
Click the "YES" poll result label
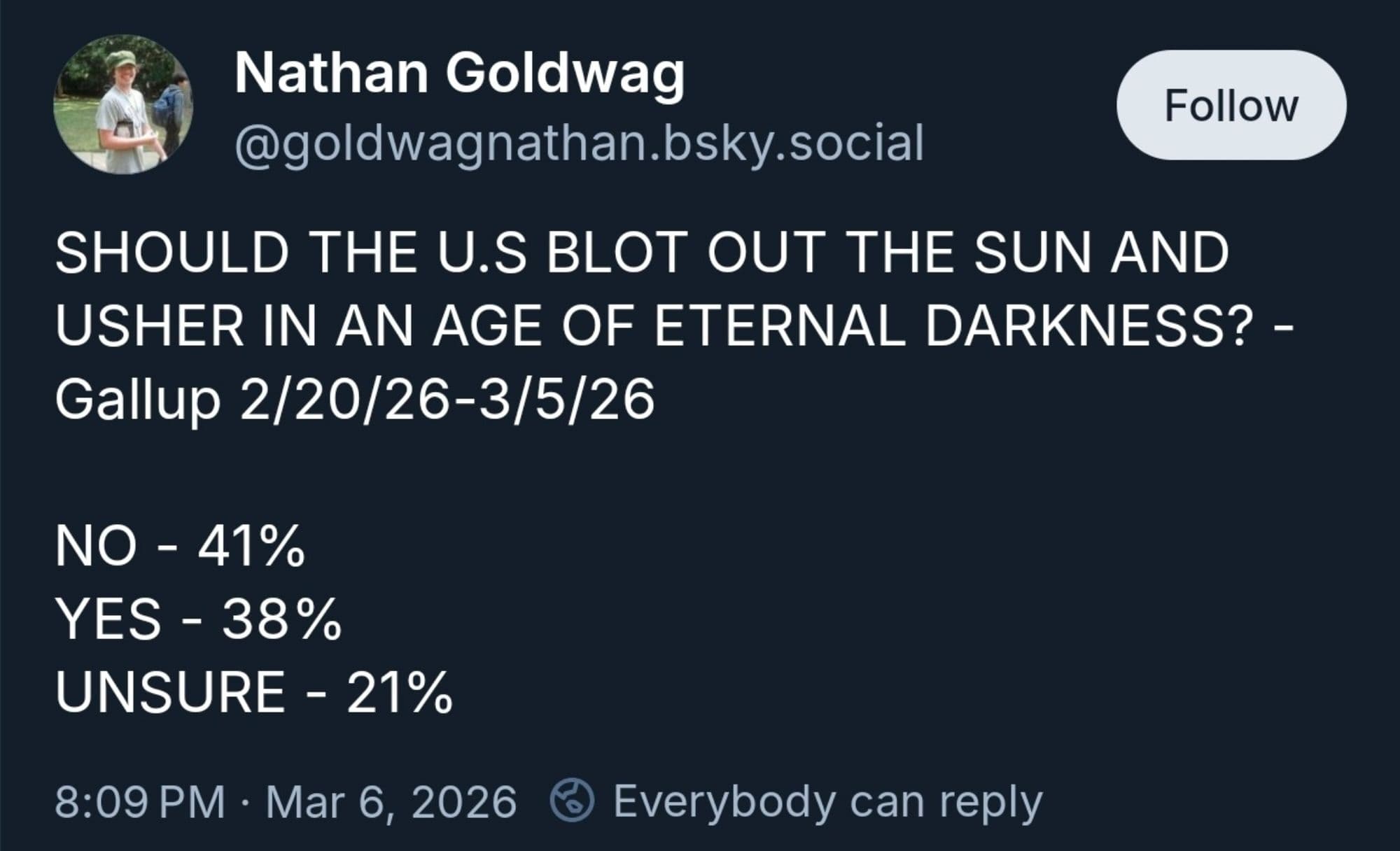(108, 619)
